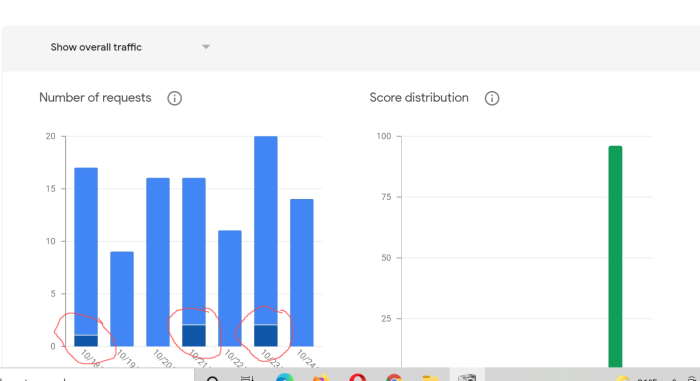Click dark blue segment of 10/21 bar
The image size is (700, 381).
pyautogui.click(x=194, y=335)
